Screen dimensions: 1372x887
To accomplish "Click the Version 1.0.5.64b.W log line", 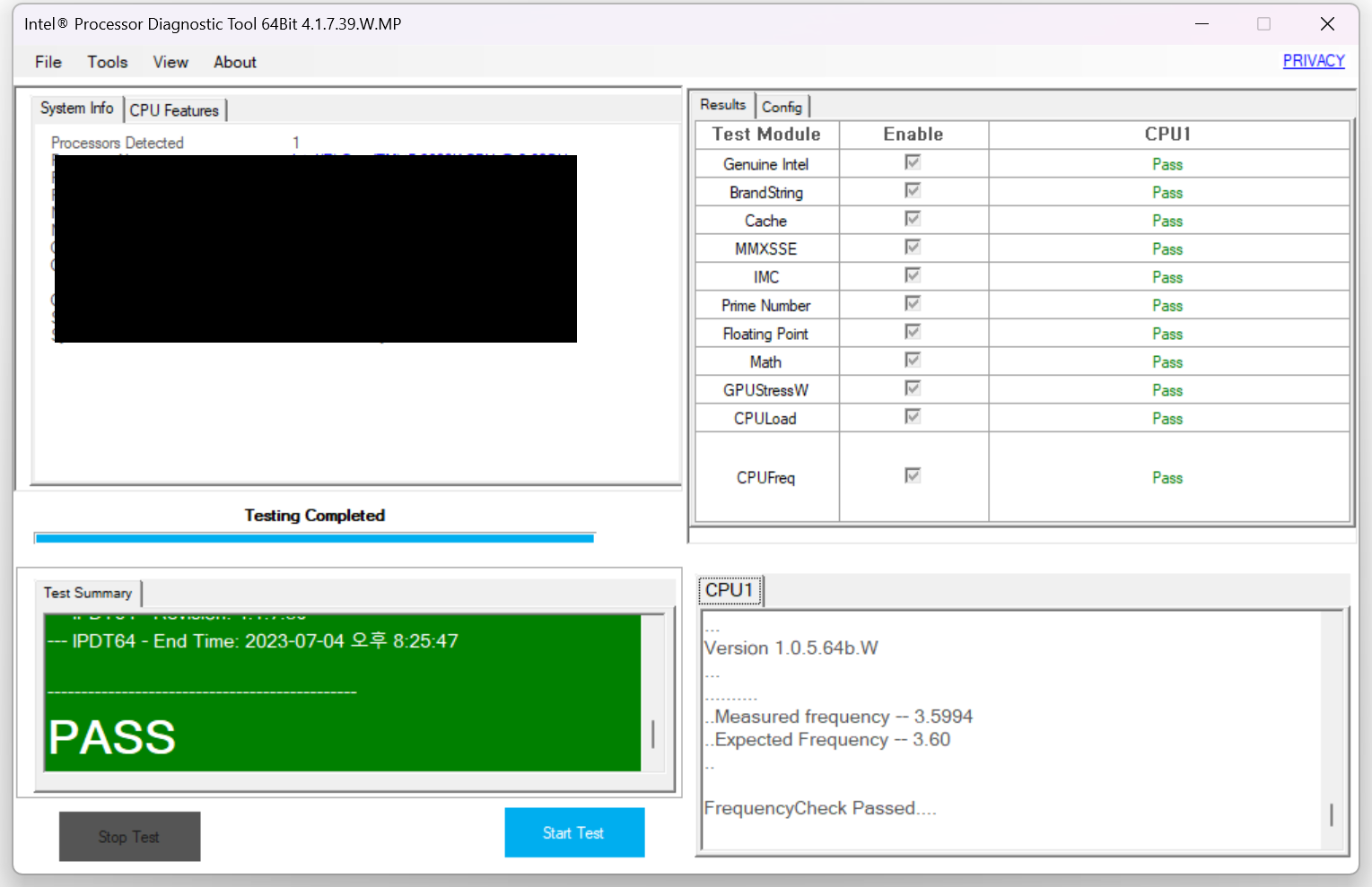I will pos(791,648).
